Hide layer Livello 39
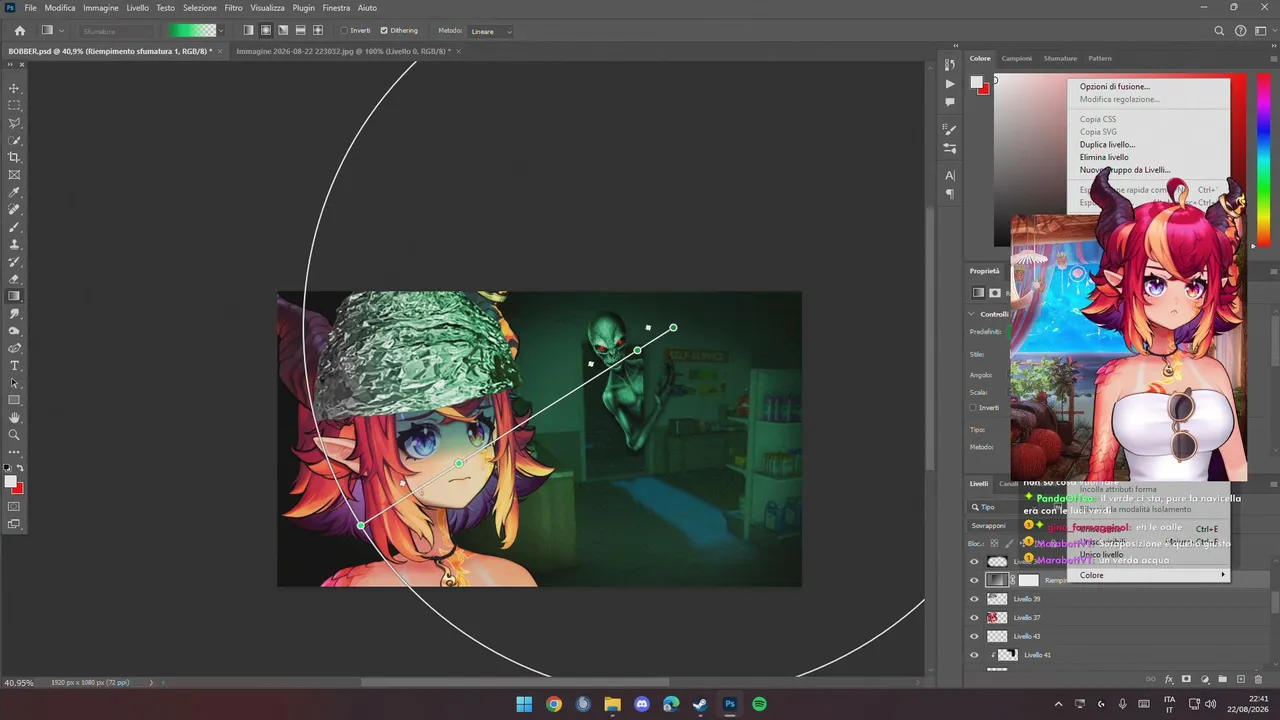The image size is (1280, 720). (974, 599)
